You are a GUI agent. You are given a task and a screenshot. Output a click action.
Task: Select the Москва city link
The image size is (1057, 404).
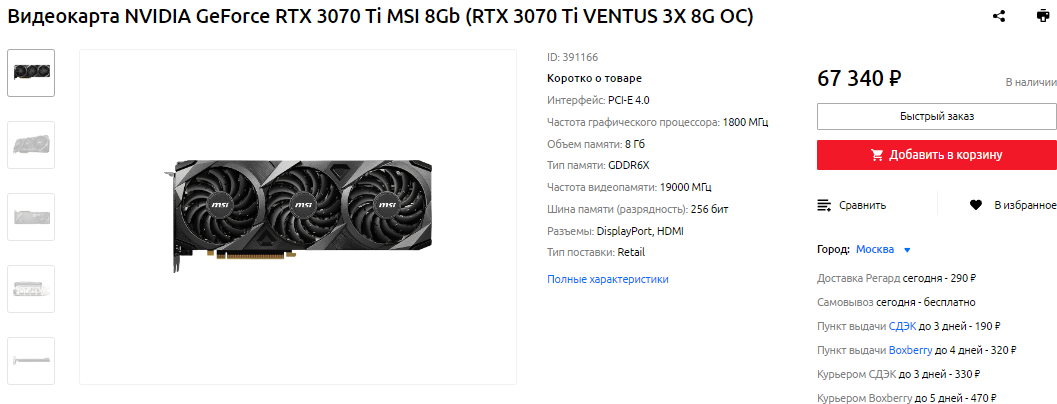875,250
